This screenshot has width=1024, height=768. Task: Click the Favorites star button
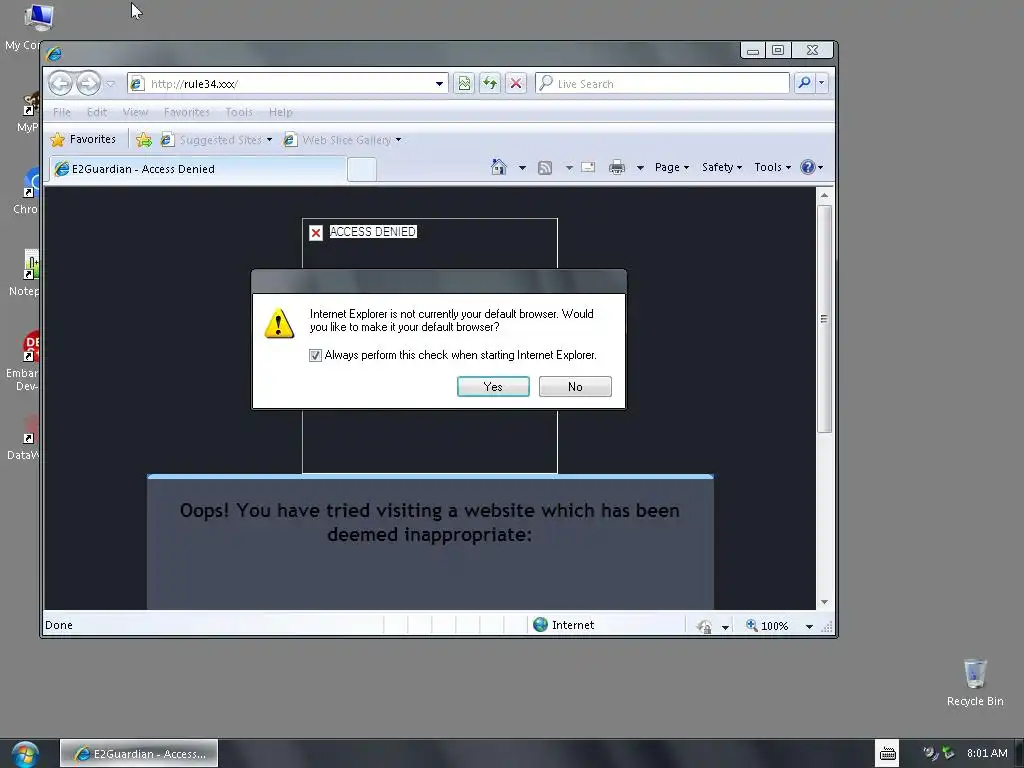coord(84,139)
